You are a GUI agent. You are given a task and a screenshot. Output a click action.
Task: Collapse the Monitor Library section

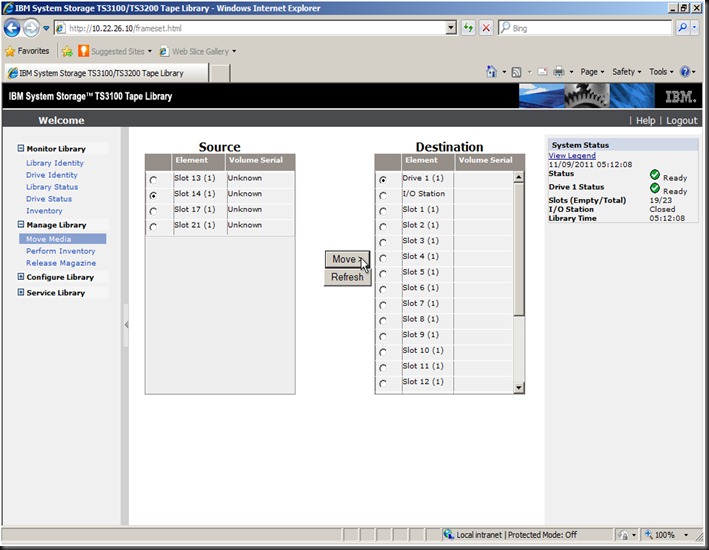[x=20, y=148]
